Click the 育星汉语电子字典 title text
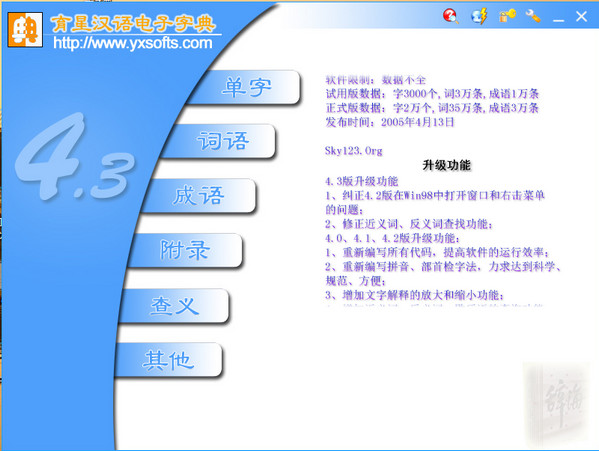599x451 pixels. 133,24
